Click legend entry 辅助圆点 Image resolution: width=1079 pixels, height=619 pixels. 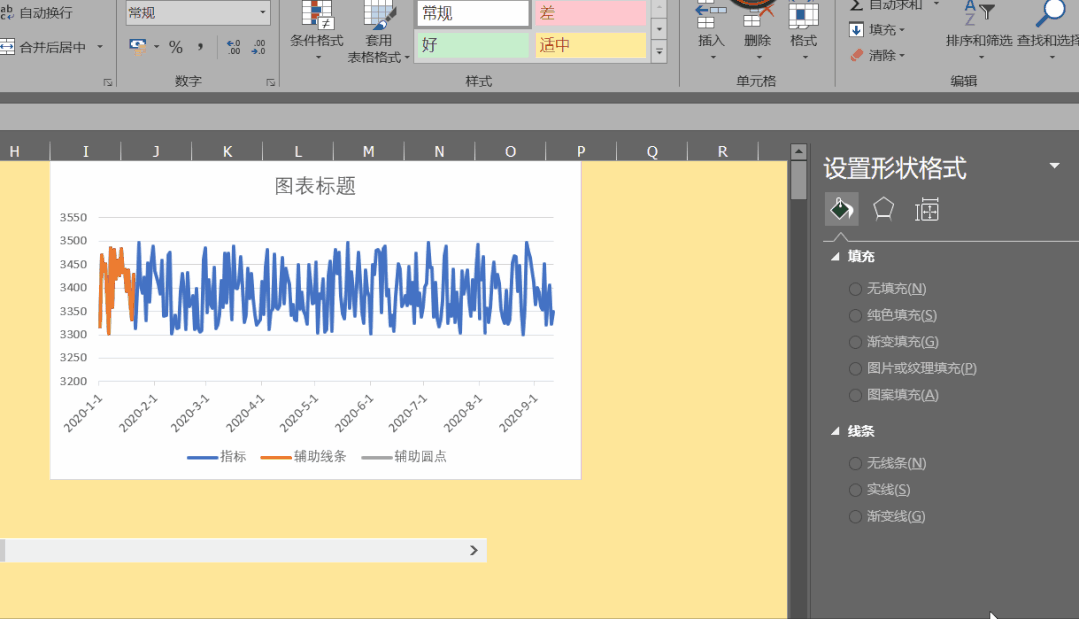pyautogui.click(x=404, y=457)
